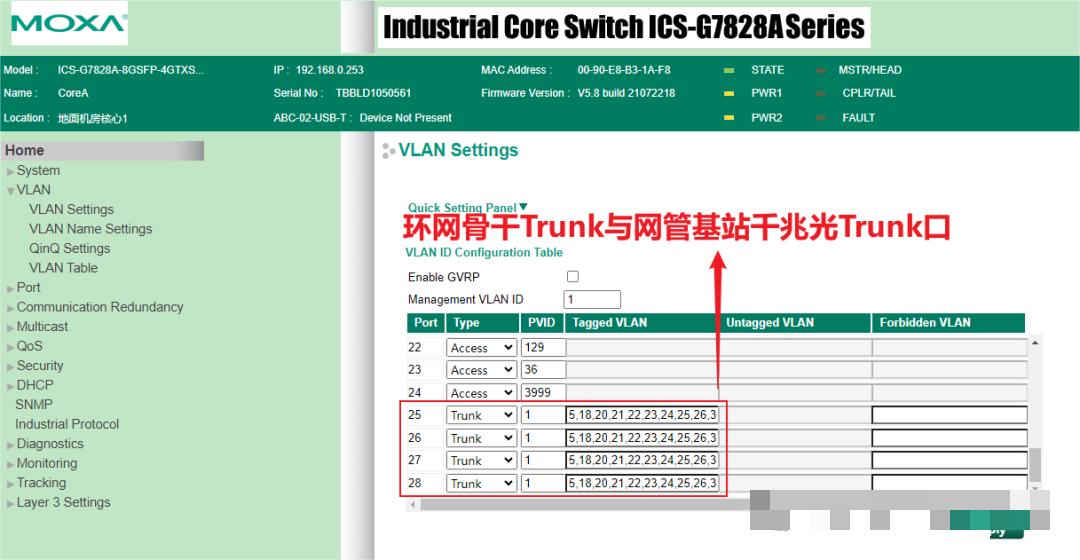Open port 28 Type dropdown
The width and height of the screenshot is (1080, 560).
[481, 484]
